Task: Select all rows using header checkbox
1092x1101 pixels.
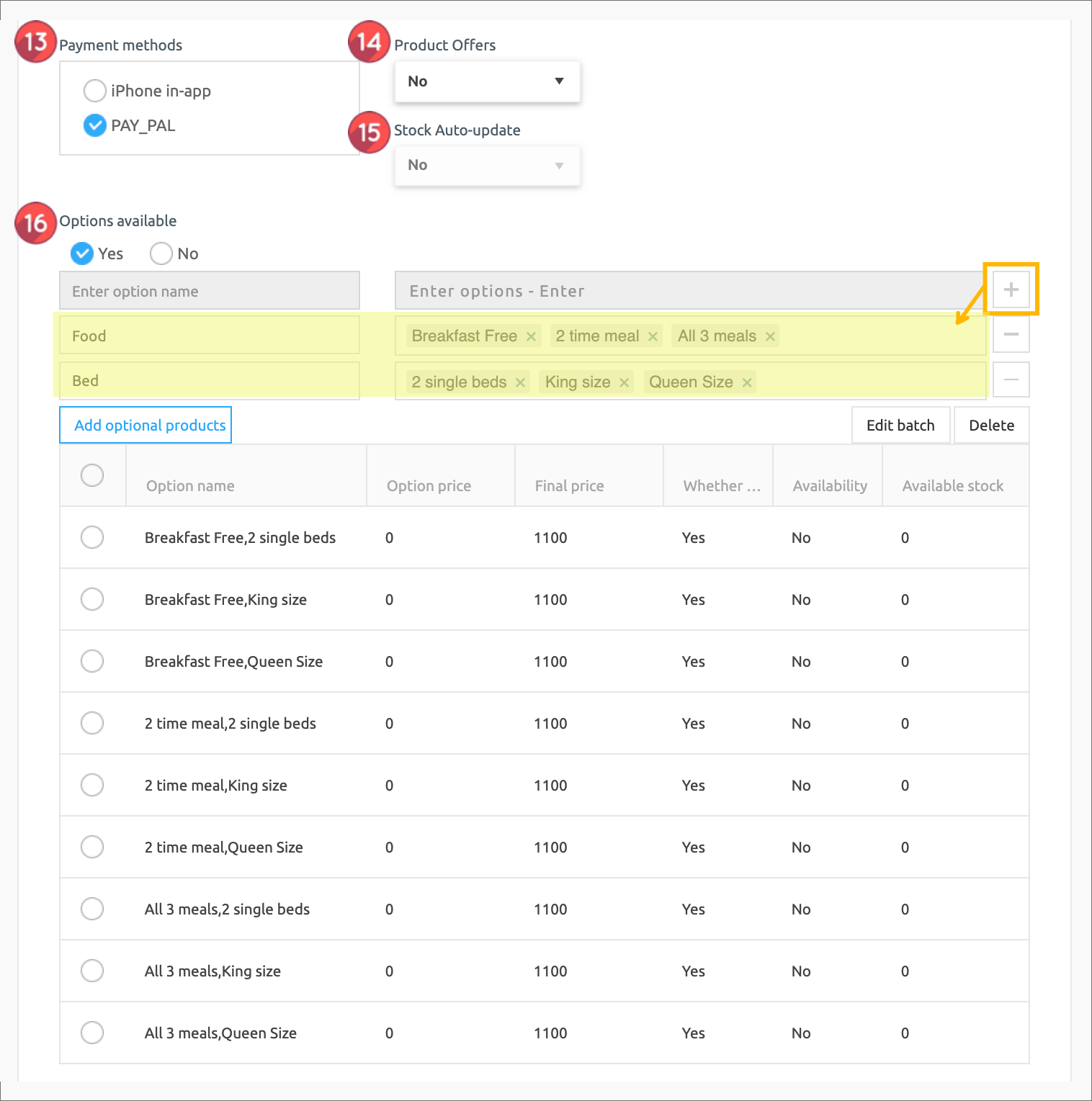Action: point(92,475)
